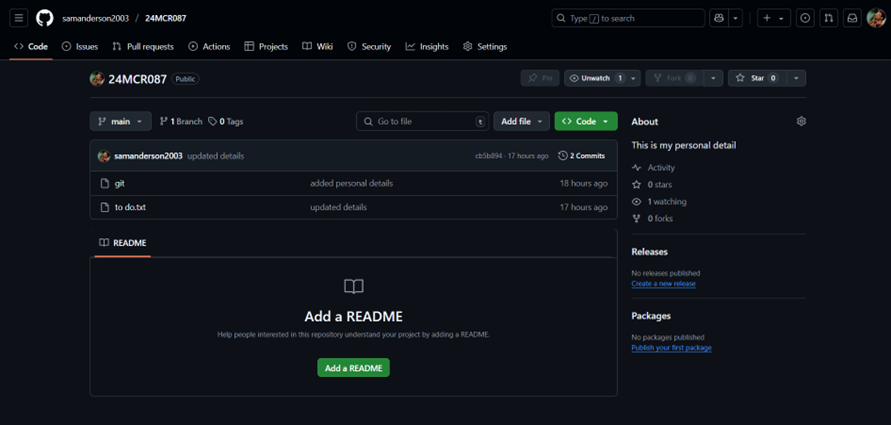891x425 pixels.
Task: Click the clock icon beside 2 Commits
Action: coord(563,156)
